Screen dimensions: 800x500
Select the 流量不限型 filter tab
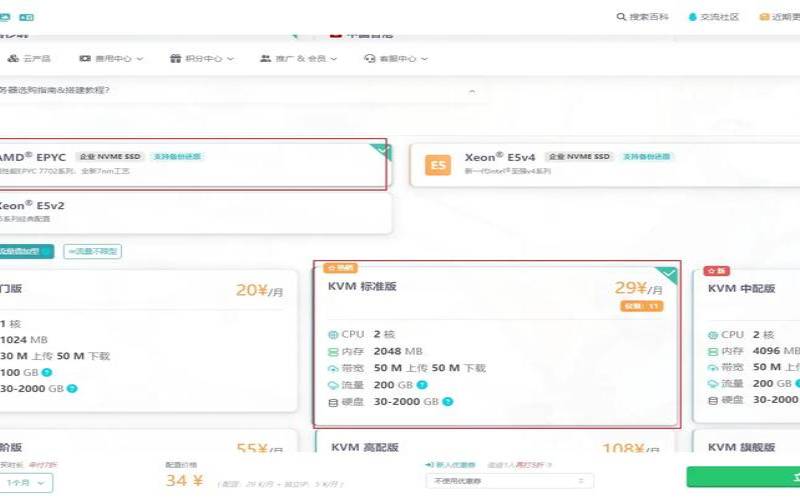[92, 251]
